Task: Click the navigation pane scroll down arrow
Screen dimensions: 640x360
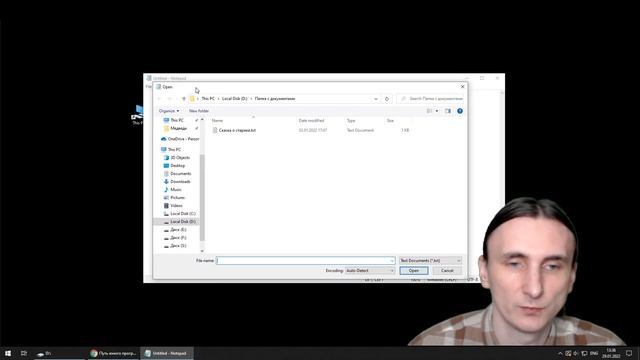Action: (x=202, y=251)
